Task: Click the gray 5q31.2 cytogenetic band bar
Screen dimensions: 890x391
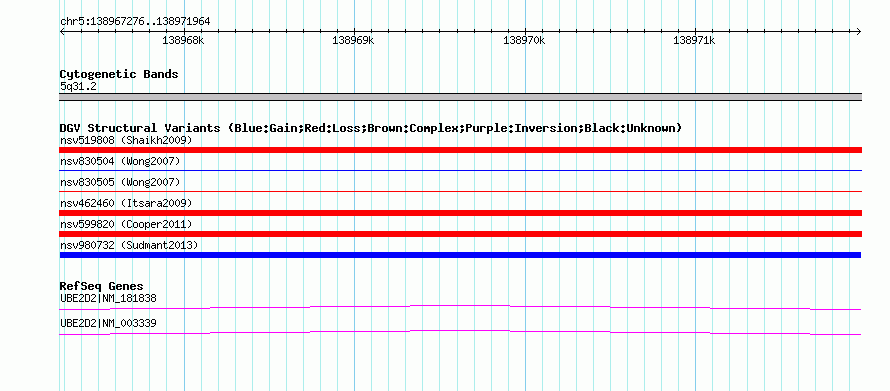Action: pos(460,97)
